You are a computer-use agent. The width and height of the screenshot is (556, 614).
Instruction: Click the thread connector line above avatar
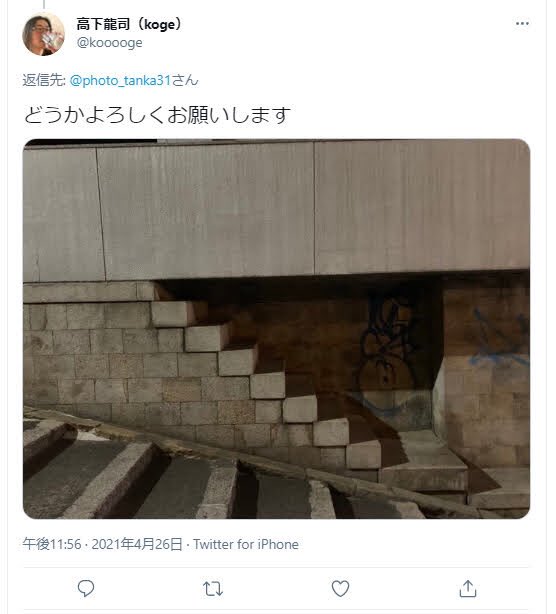point(43,4)
